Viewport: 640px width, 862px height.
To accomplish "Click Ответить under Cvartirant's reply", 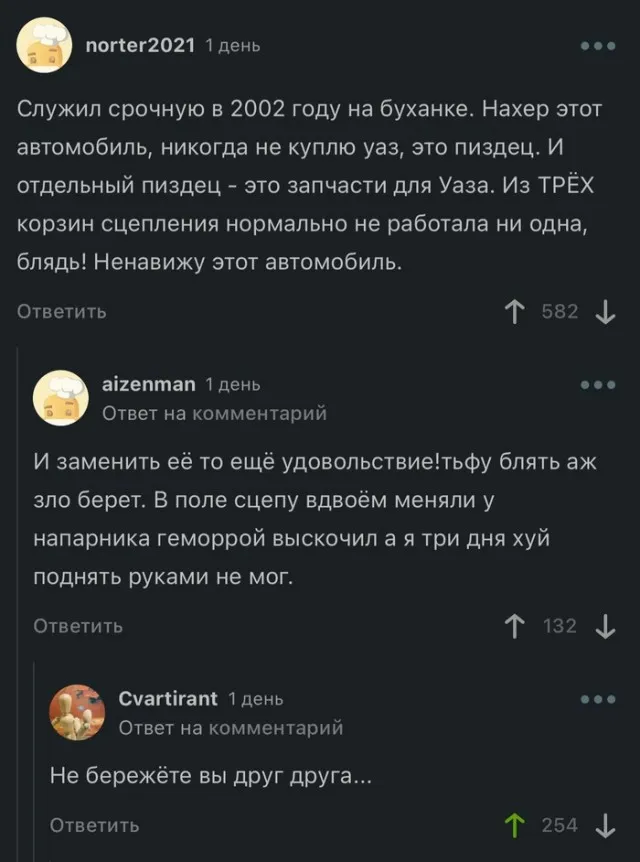I will pyautogui.click(x=95, y=825).
